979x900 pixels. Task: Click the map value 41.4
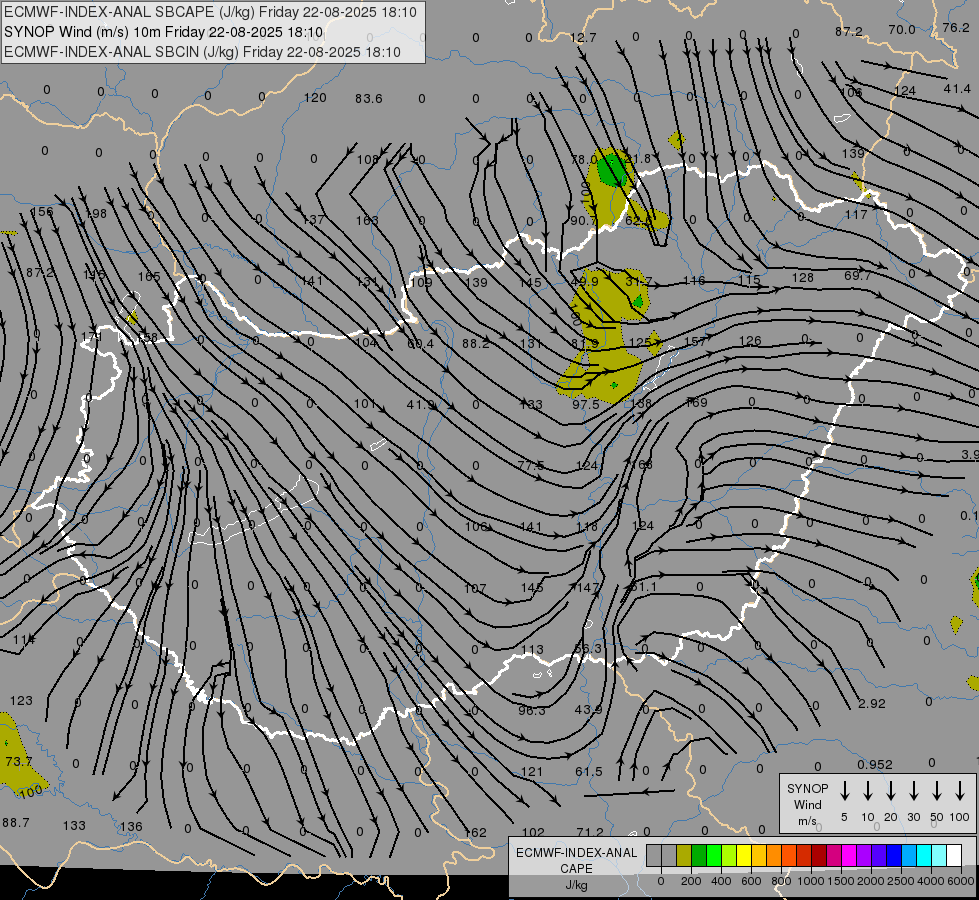(957, 89)
